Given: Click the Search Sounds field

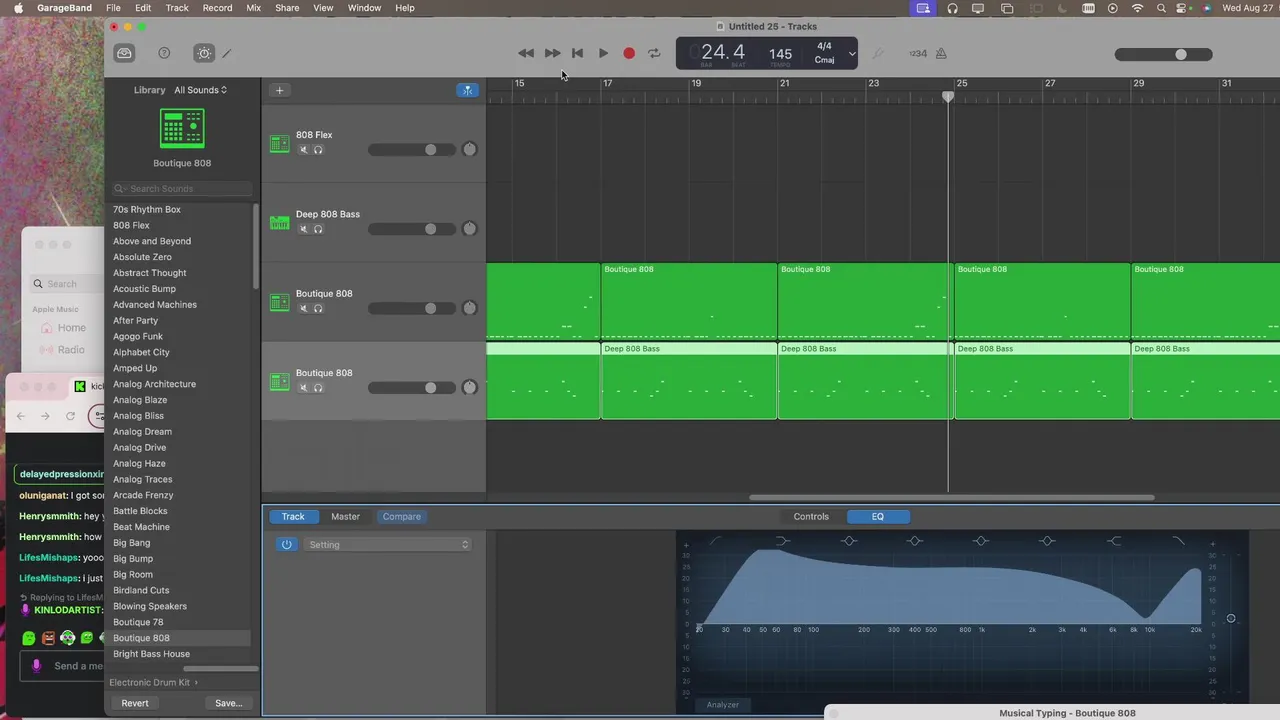Looking at the screenshot, I should [x=183, y=189].
